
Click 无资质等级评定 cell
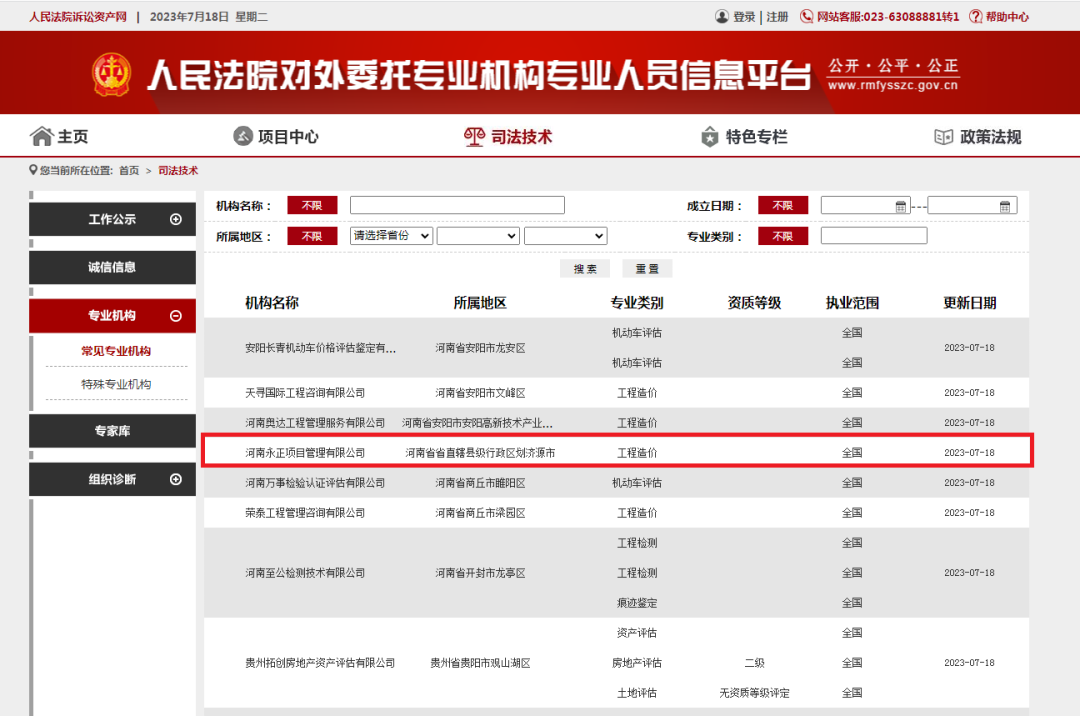pos(754,693)
